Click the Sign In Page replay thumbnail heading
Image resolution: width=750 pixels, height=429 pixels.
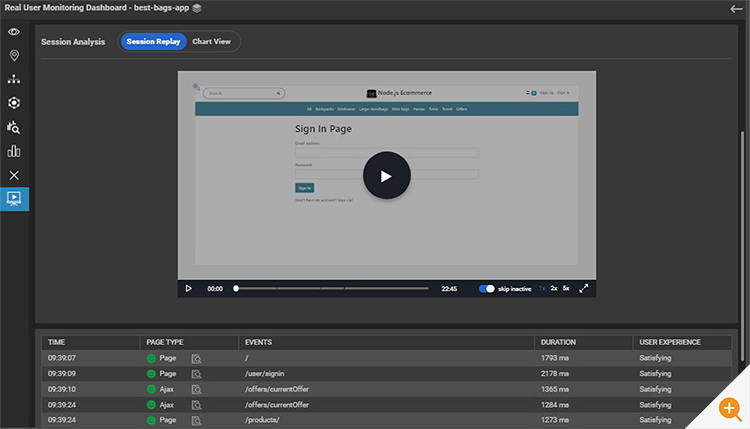click(323, 129)
